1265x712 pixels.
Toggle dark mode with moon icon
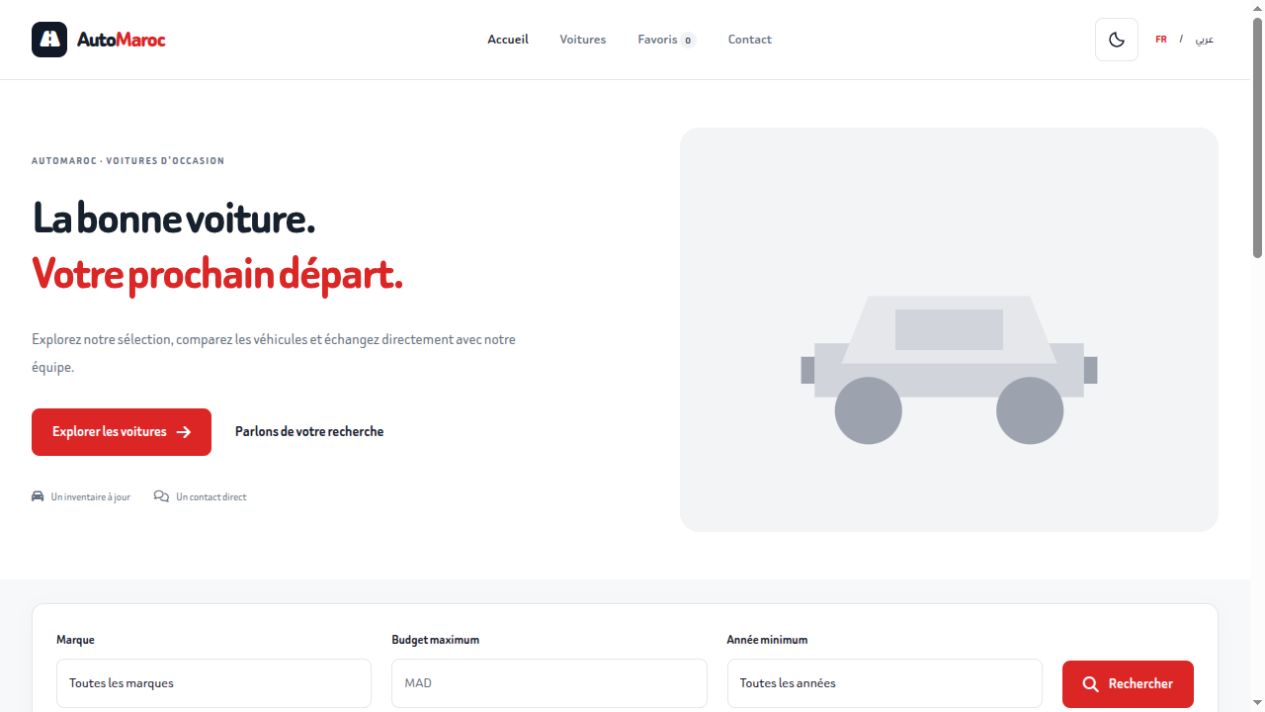pos(1117,40)
